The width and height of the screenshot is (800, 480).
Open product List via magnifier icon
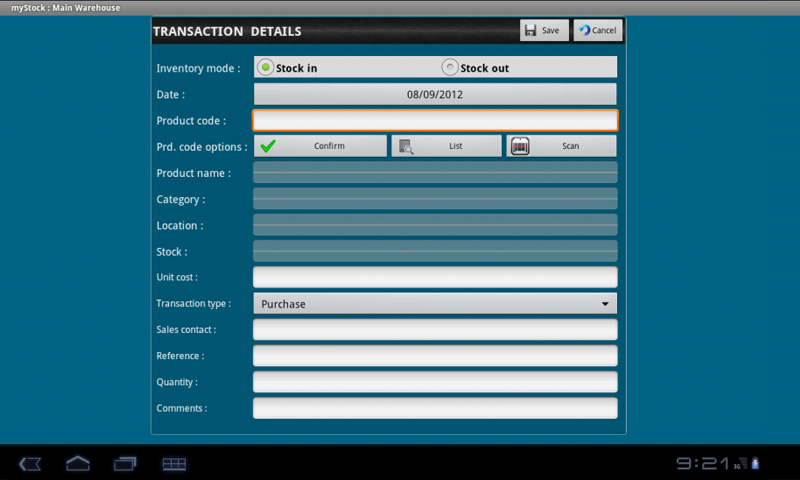pyautogui.click(x=406, y=146)
